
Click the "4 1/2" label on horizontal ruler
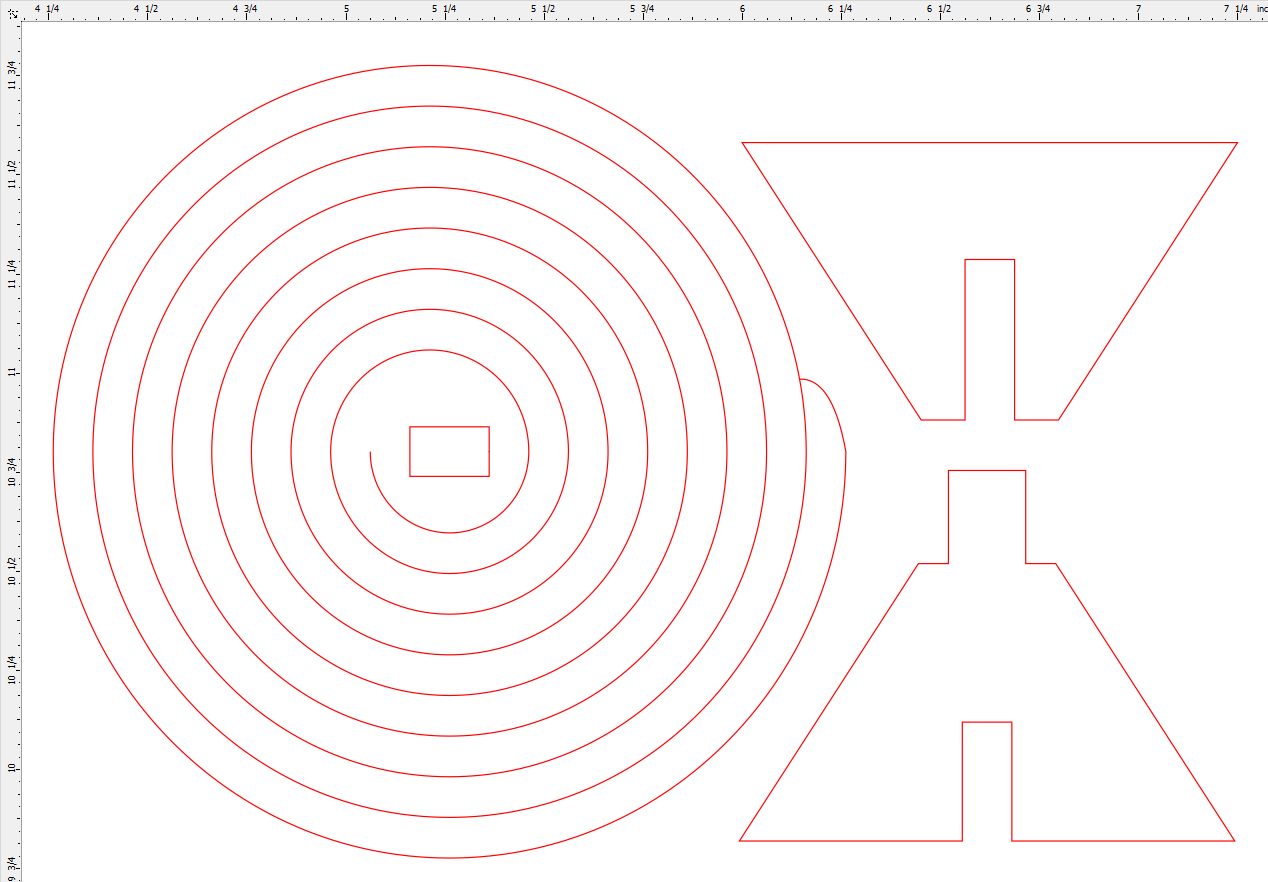tap(147, 8)
